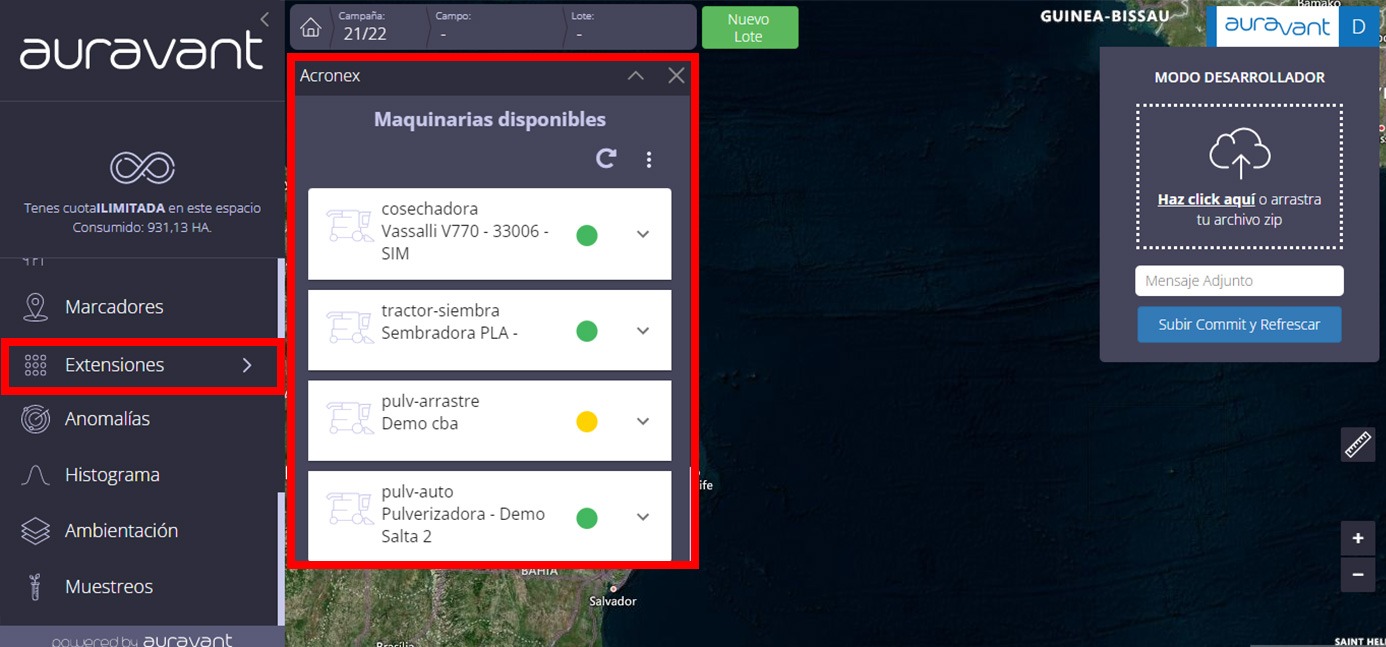
Task: Click Subir Commit y Refrescar button
Action: tap(1239, 324)
